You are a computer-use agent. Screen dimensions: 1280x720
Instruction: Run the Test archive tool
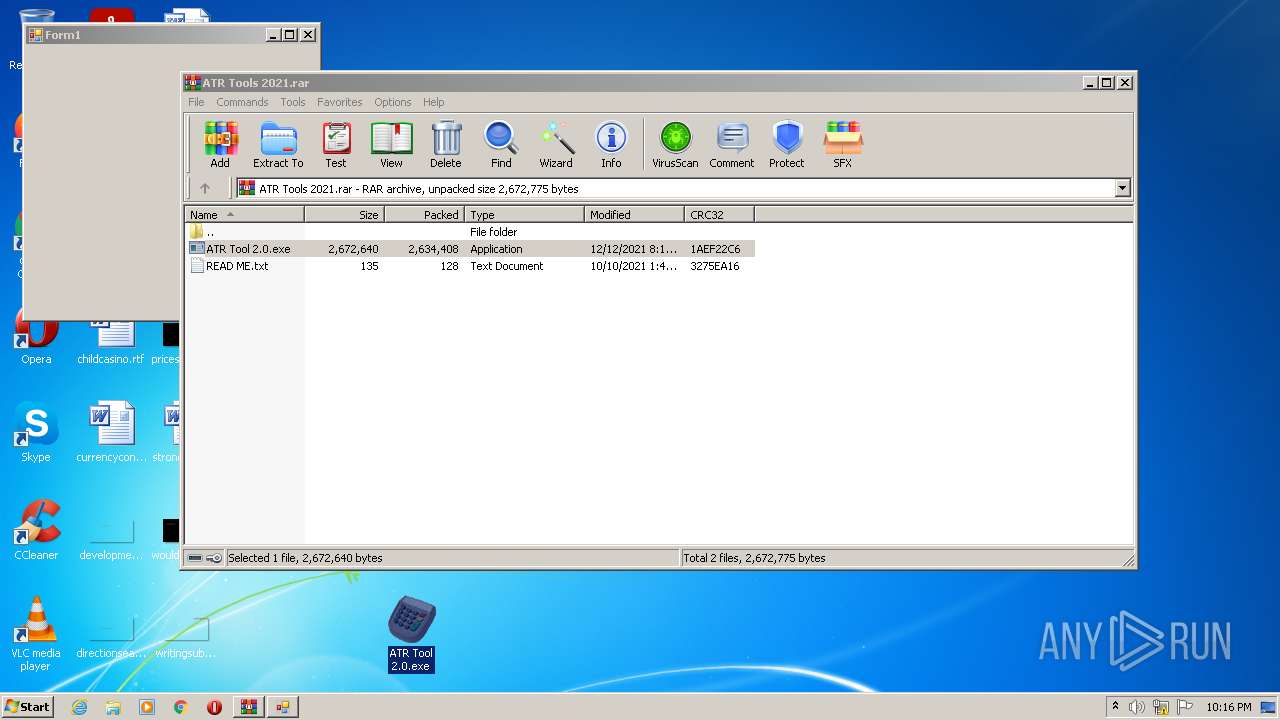pyautogui.click(x=336, y=145)
